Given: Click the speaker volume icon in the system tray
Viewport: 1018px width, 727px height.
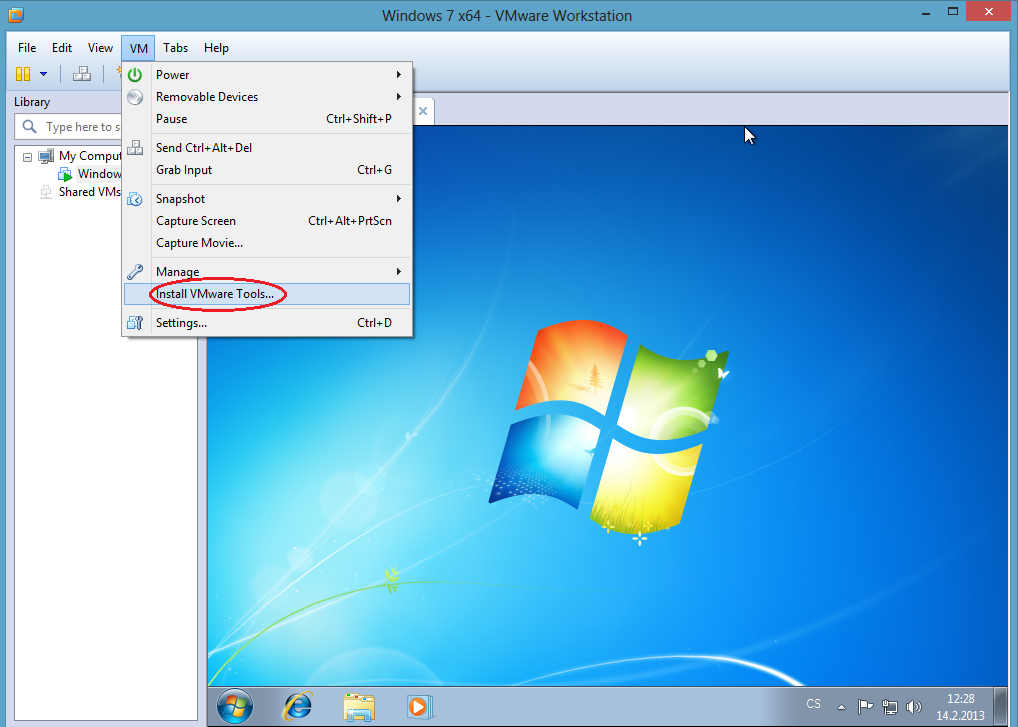Looking at the screenshot, I should point(914,706).
